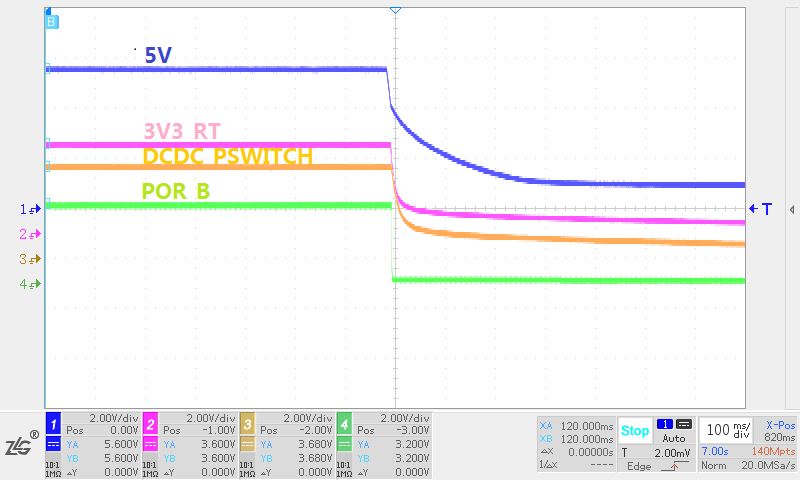Toggle channel 2 DC coupling icon
Image resolution: width=800 pixels, height=480 pixels.
point(151,444)
